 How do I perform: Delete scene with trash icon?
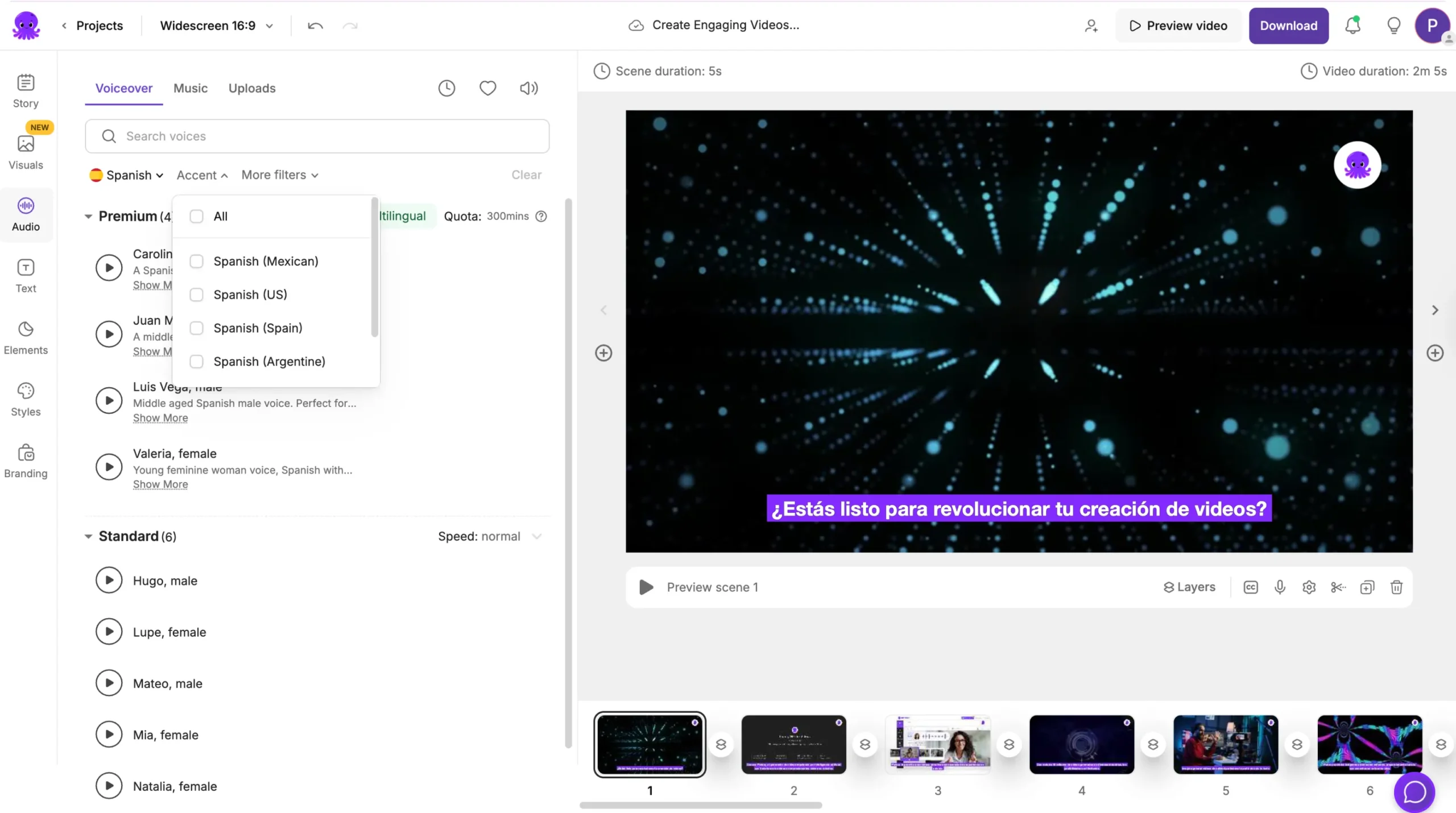1396,587
